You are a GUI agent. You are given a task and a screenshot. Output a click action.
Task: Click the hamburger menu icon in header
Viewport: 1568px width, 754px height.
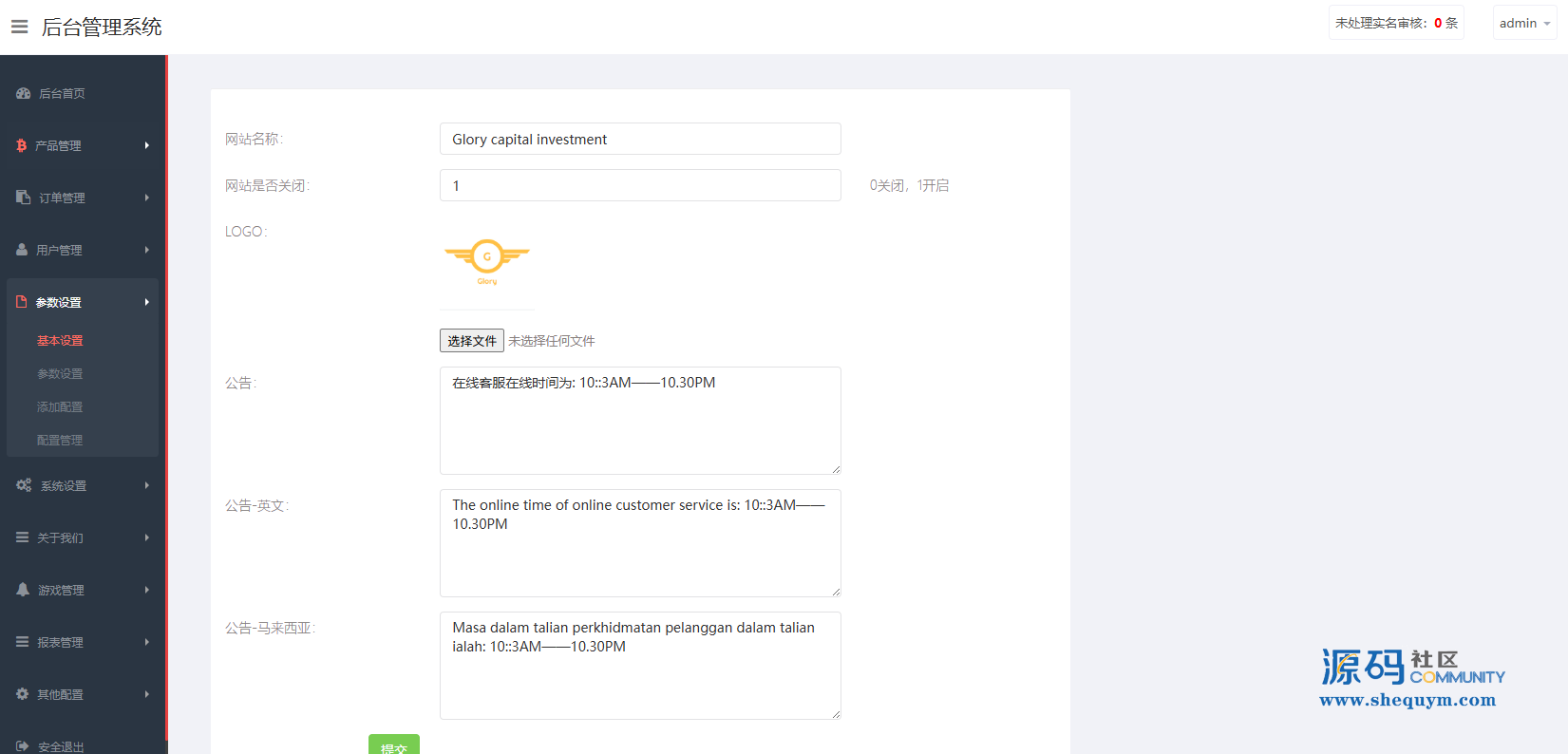[19, 27]
